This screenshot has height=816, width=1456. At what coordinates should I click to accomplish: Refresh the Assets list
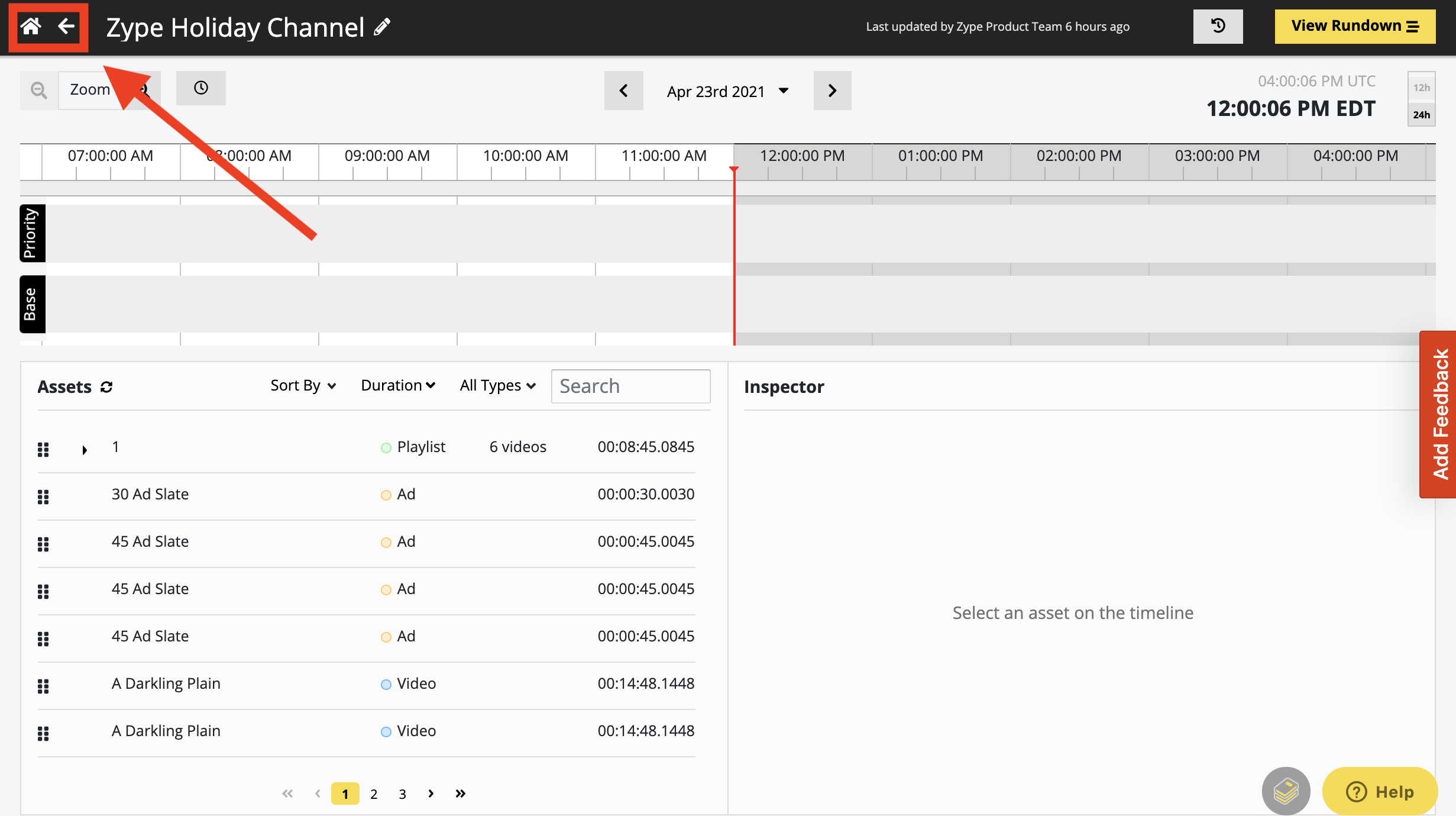(106, 387)
